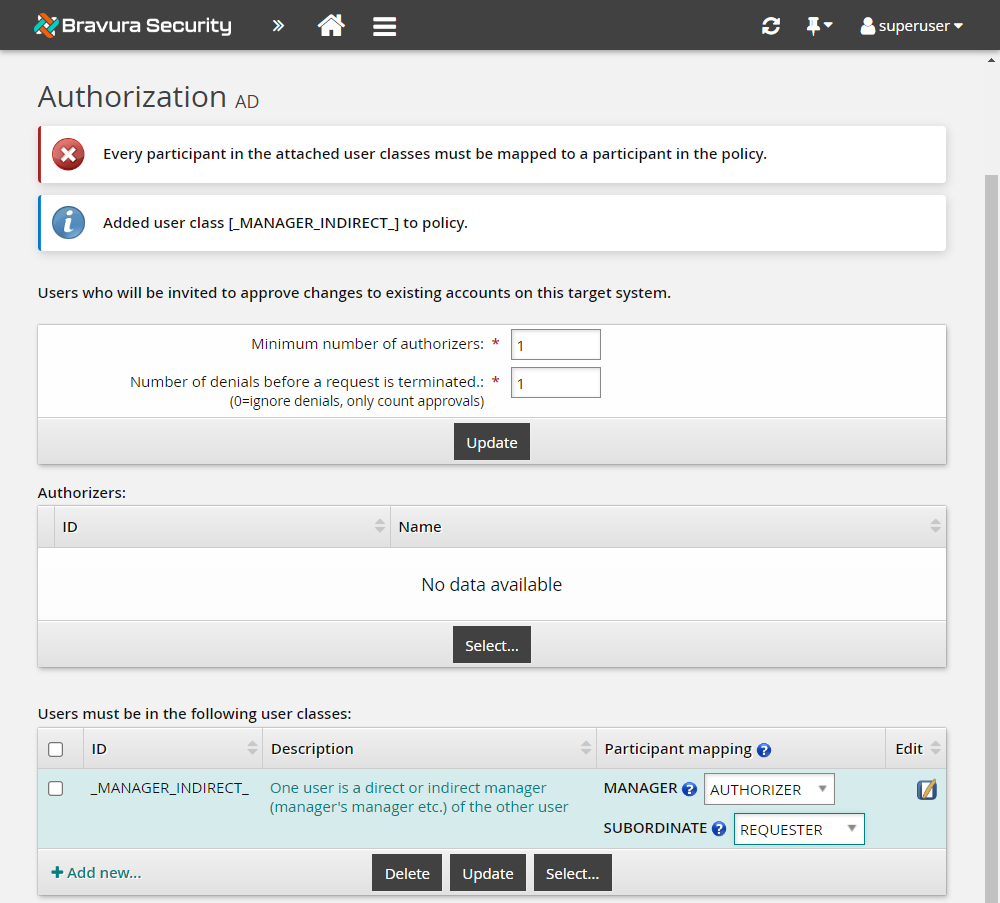Image resolution: width=1000 pixels, height=903 pixels.
Task: Click Select... under the Authorizers table
Action: [491, 644]
